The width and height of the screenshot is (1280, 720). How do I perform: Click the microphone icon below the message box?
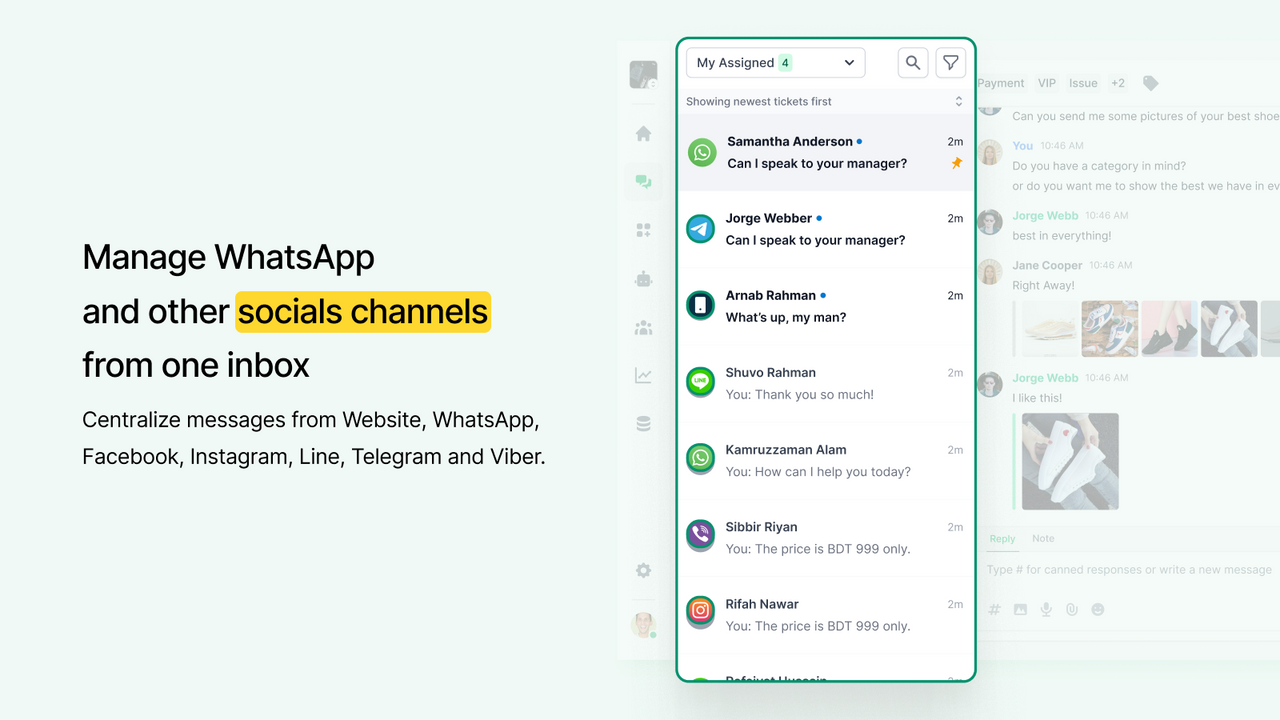[x=1046, y=609]
